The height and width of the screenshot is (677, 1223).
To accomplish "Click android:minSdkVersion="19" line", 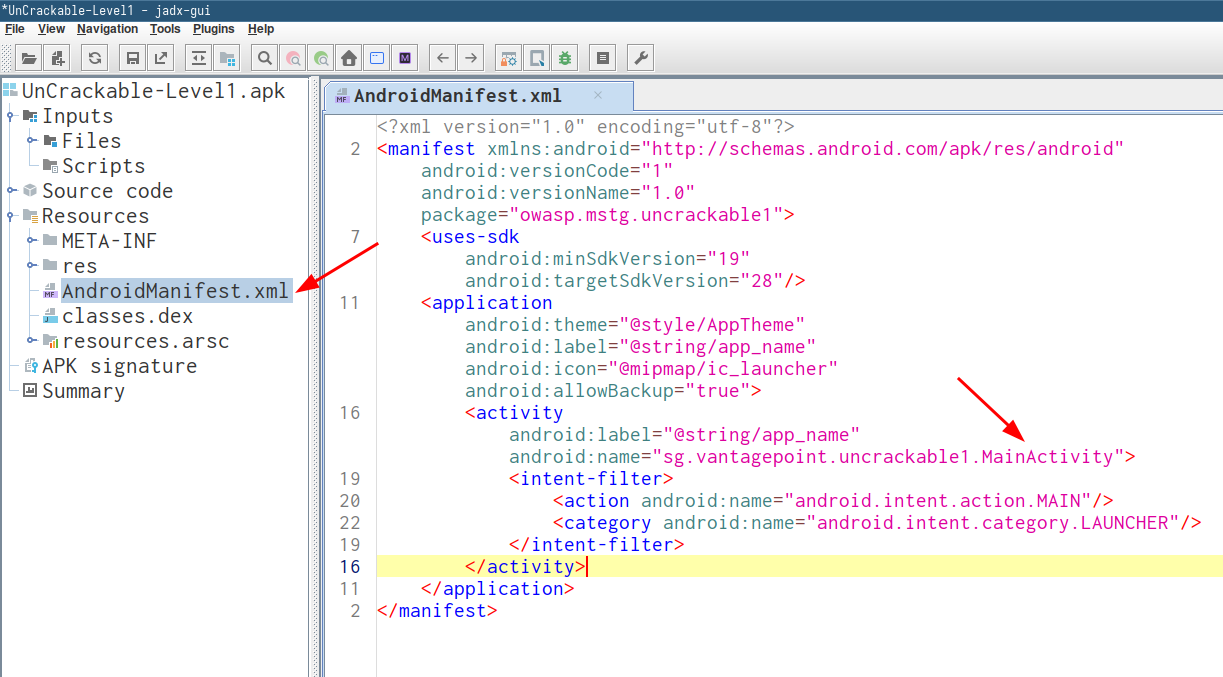I will click(x=607, y=258).
